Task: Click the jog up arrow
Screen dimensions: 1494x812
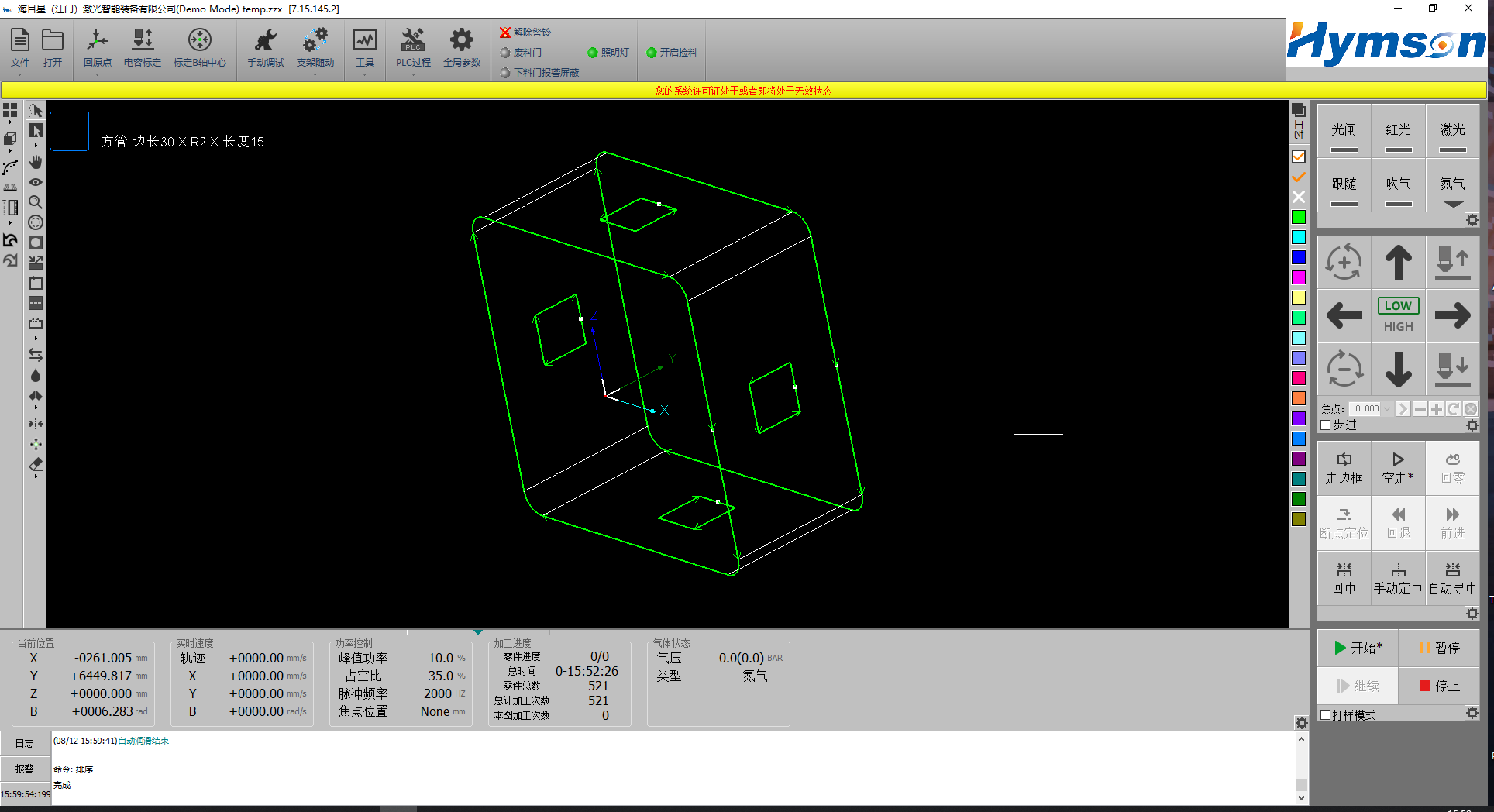Action: [x=1398, y=263]
